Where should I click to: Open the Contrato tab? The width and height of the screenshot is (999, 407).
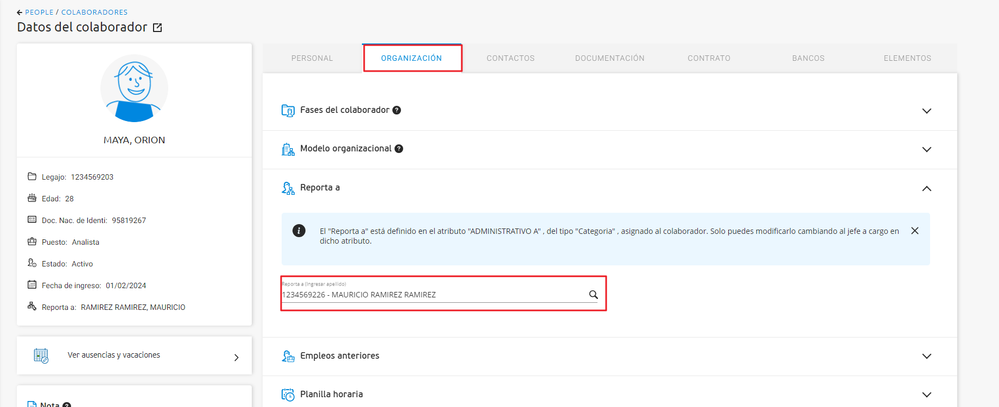coord(709,58)
